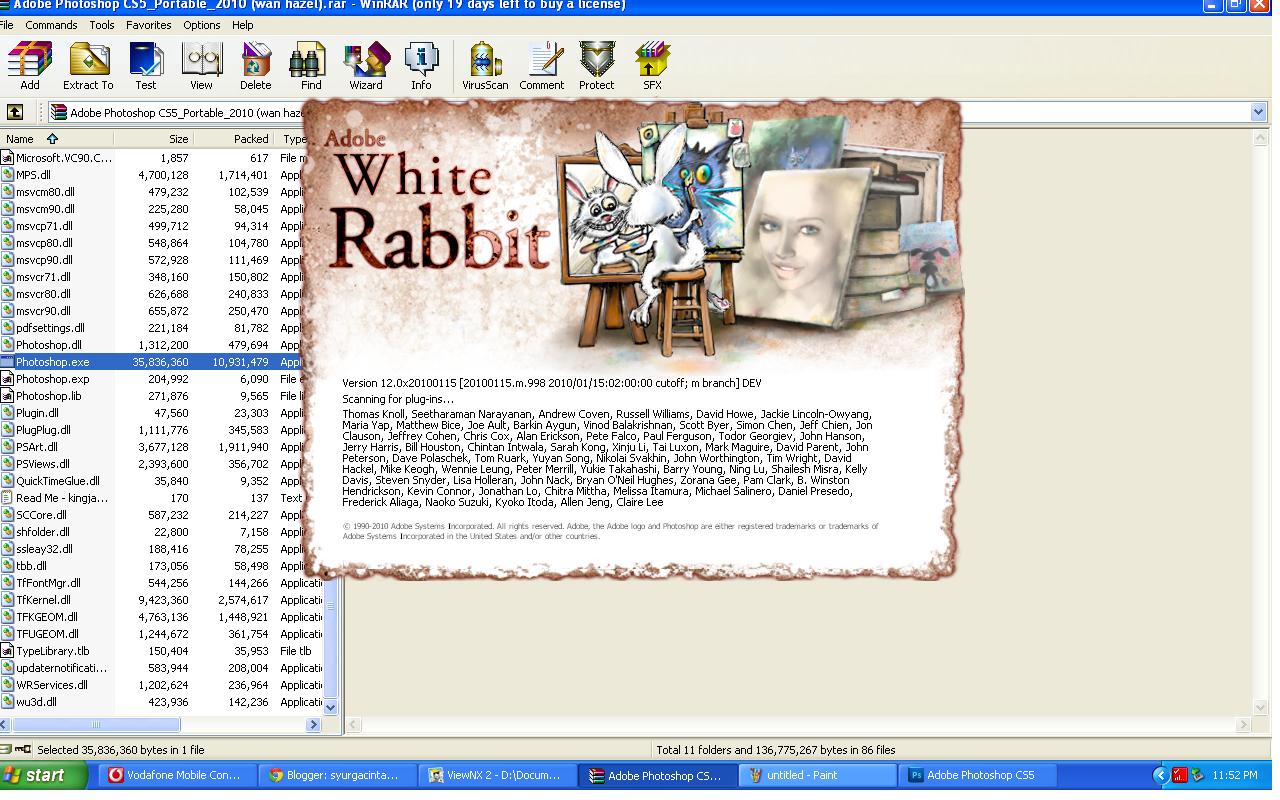The height and width of the screenshot is (800, 1280).
Task: Sort files by the Packed column
Action: point(233,139)
